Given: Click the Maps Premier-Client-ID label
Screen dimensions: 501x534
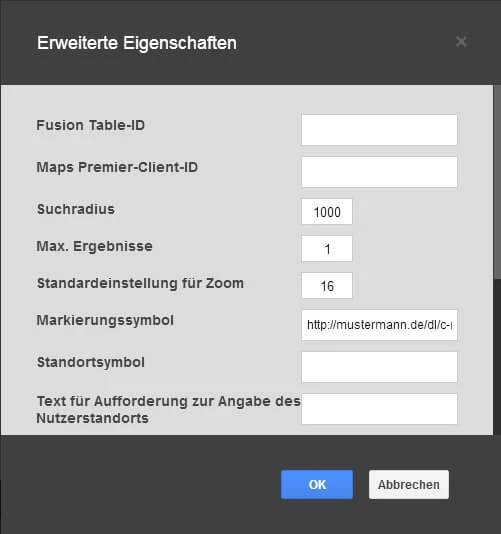Looking at the screenshot, I should coord(117,167).
